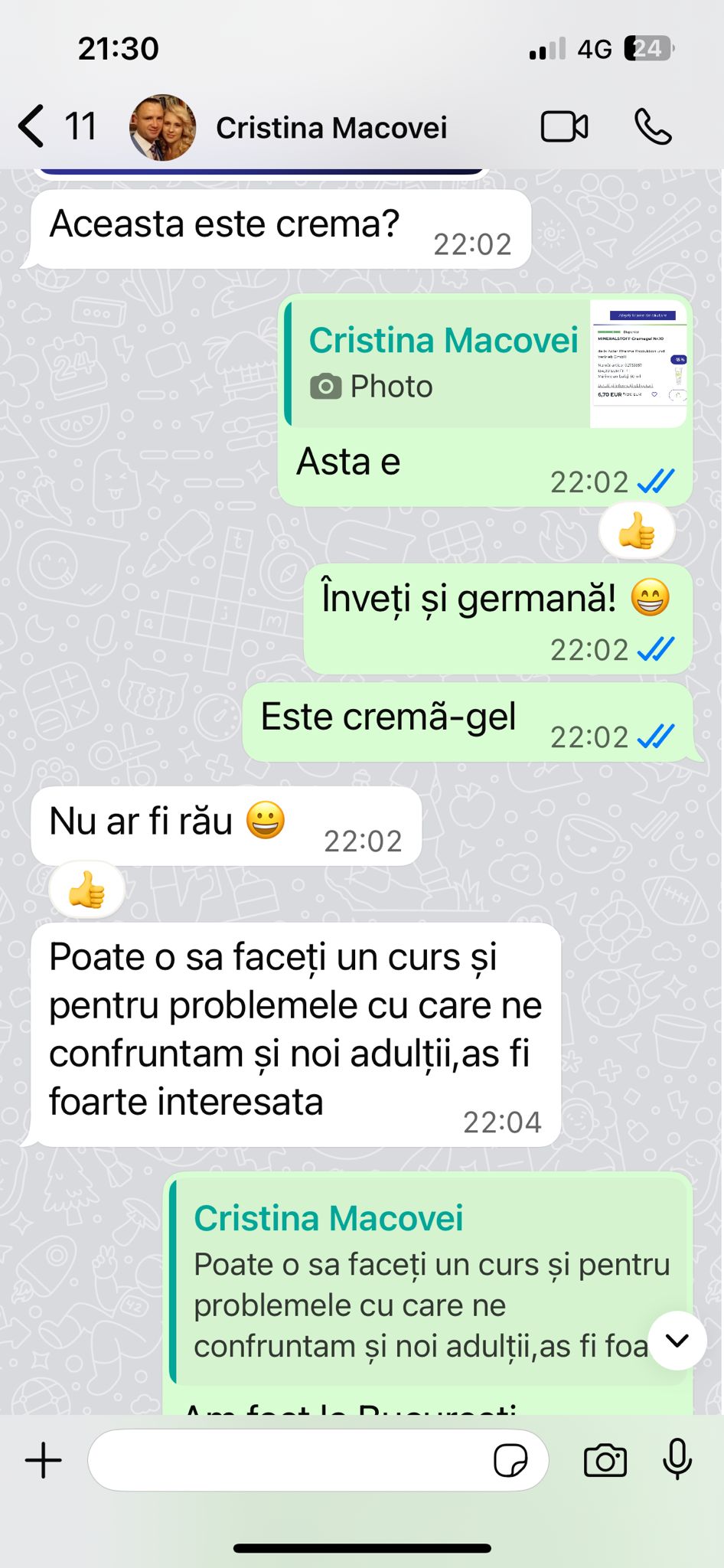
Task: Open attachments with the plus icon
Action: coord(44,1460)
